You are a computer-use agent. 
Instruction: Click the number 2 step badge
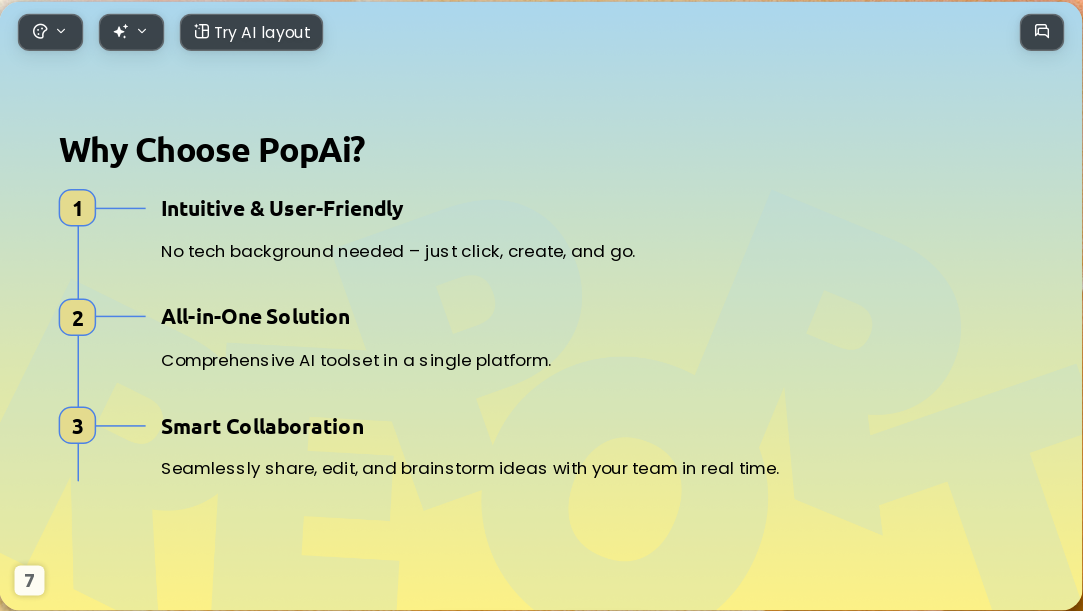point(77,318)
